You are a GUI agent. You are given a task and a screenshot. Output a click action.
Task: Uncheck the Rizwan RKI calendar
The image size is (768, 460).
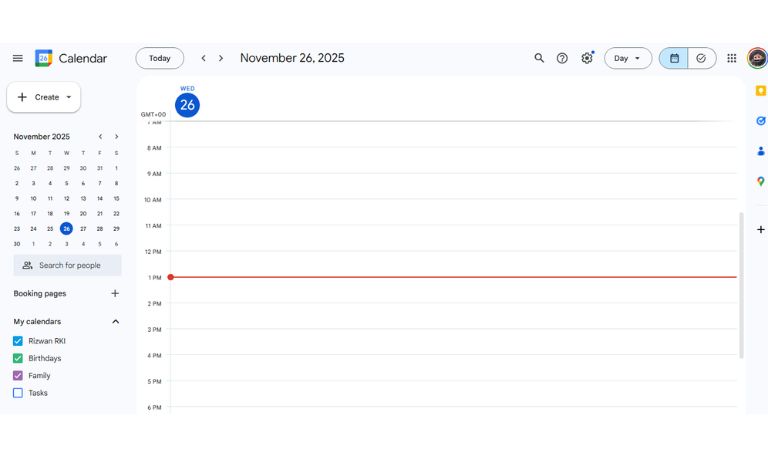18,341
